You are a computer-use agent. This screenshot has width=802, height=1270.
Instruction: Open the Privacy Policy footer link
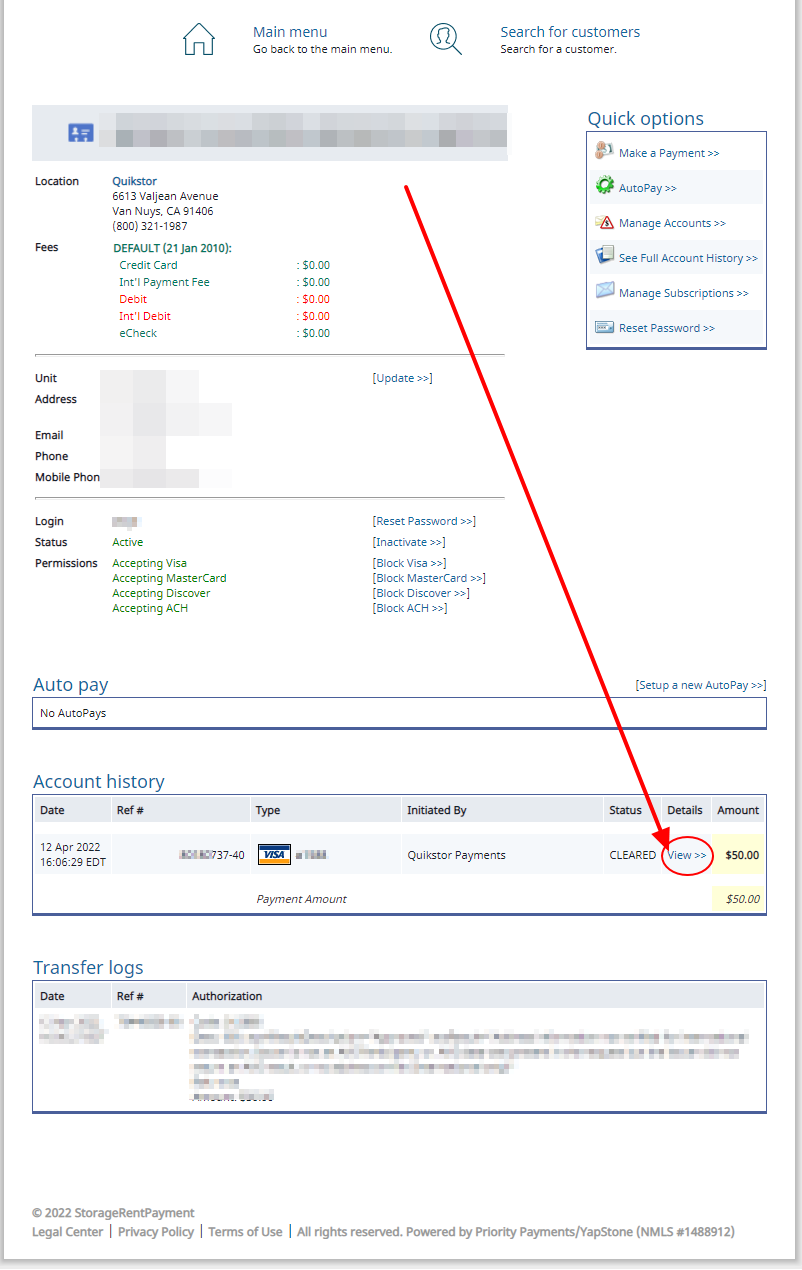tap(156, 1232)
